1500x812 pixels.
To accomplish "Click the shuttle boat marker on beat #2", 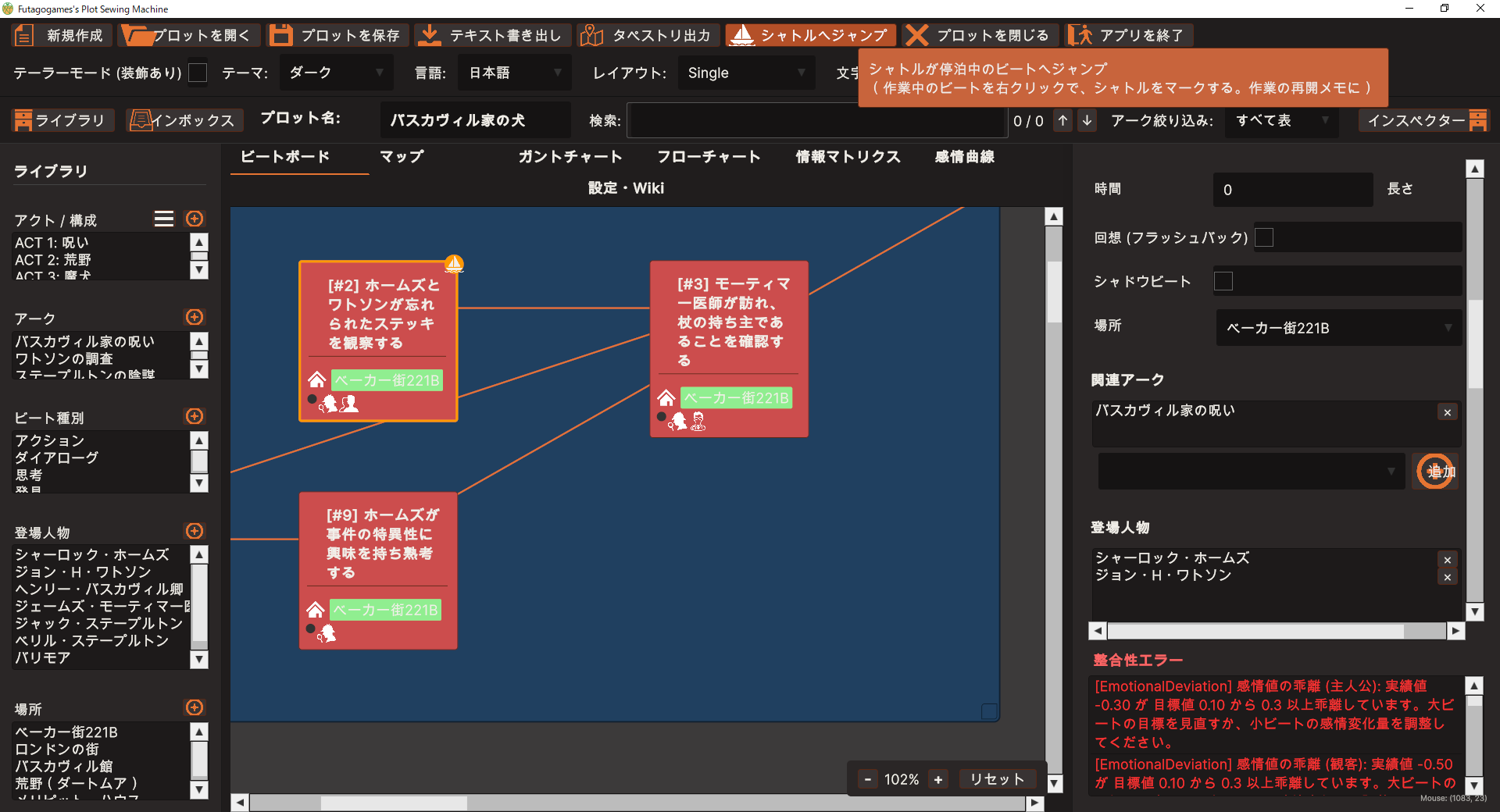I will pyautogui.click(x=454, y=264).
